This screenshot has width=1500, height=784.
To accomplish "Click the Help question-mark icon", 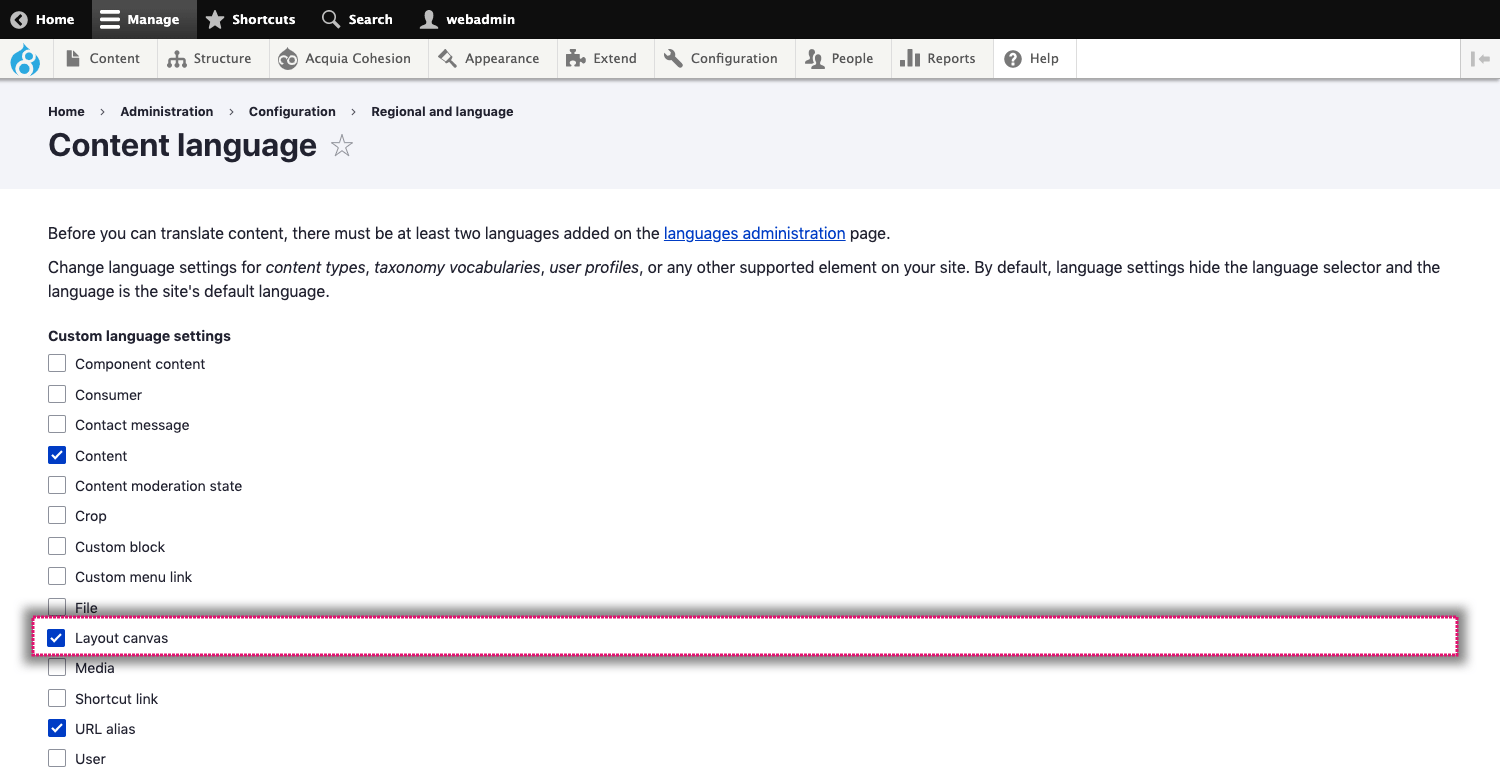I will (1013, 59).
